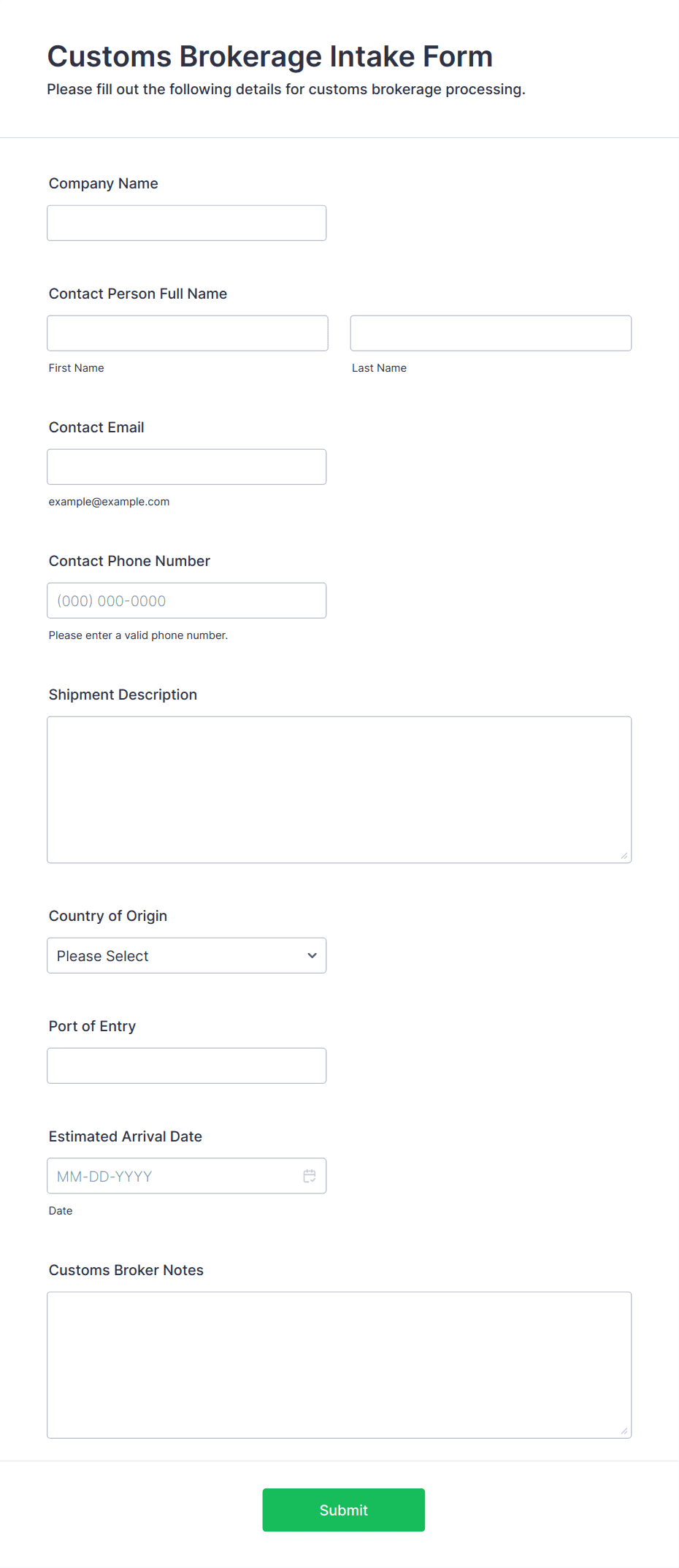Click the Company Name input field
Viewport: 679px width, 1568px height.
pos(187,223)
